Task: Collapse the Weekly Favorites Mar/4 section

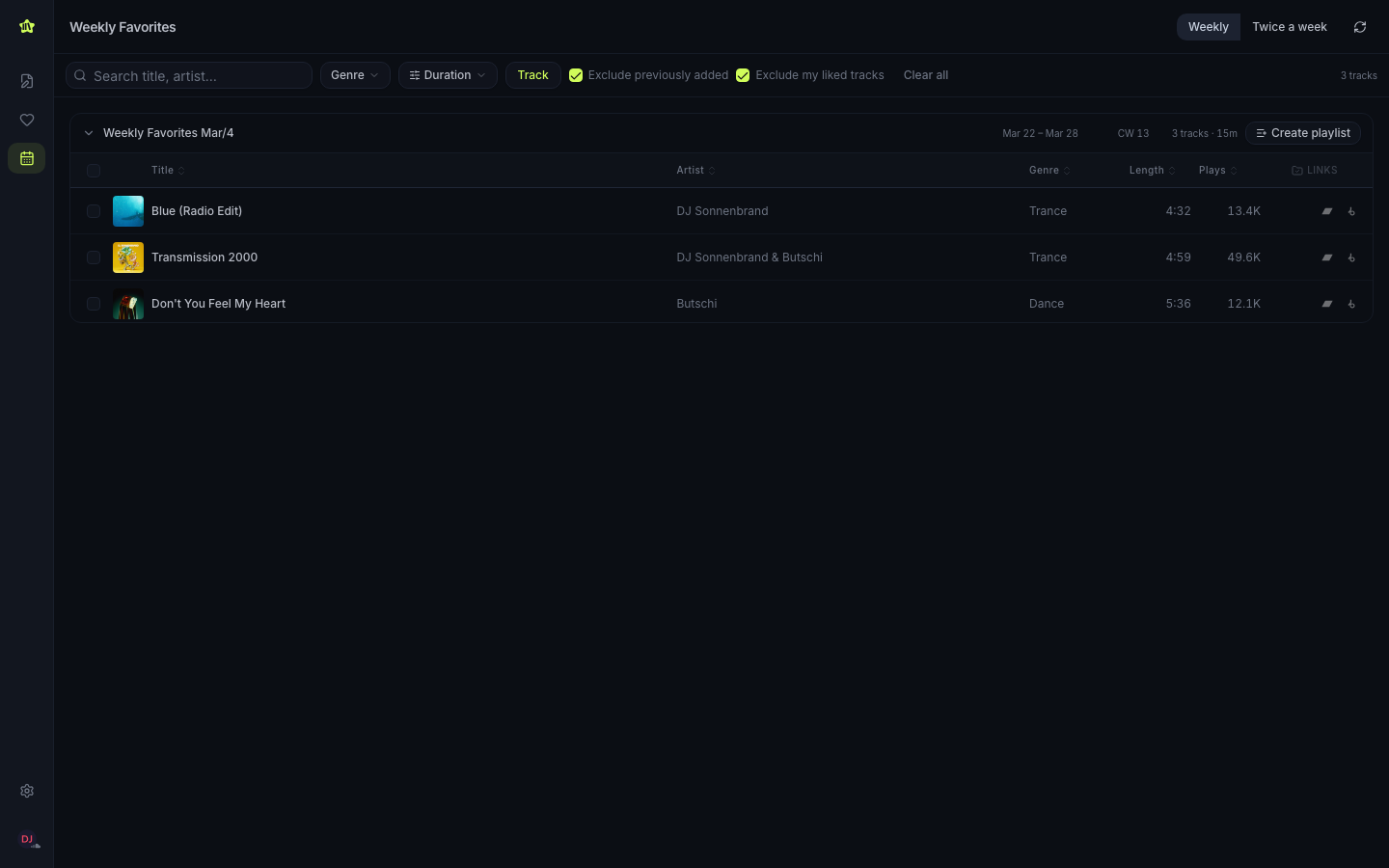Action: (89, 133)
